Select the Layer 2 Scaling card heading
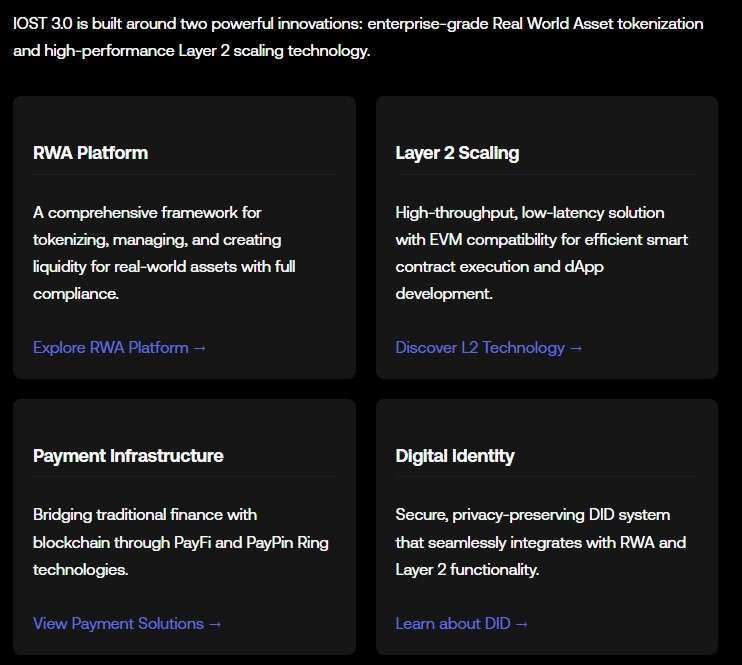Viewport: 742px width, 665px height. pyautogui.click(x=457, y=153)
